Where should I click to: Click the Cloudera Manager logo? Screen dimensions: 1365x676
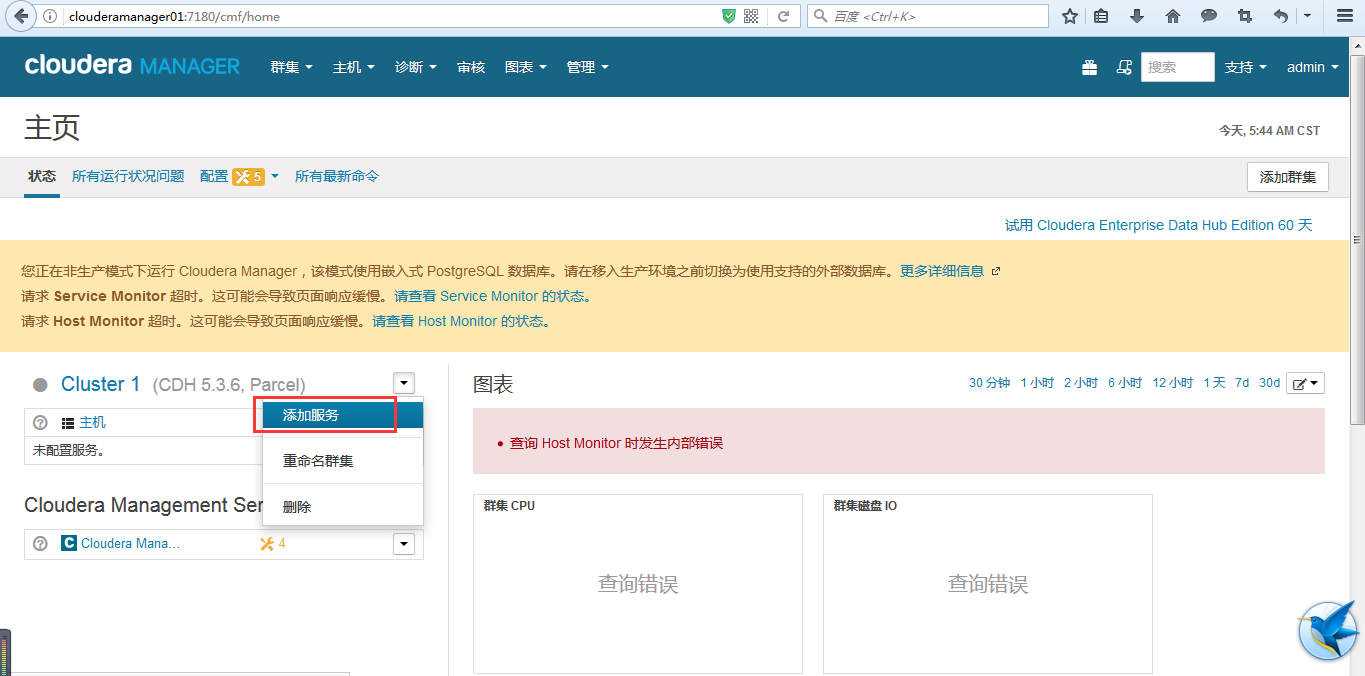[x=132, y=66]
